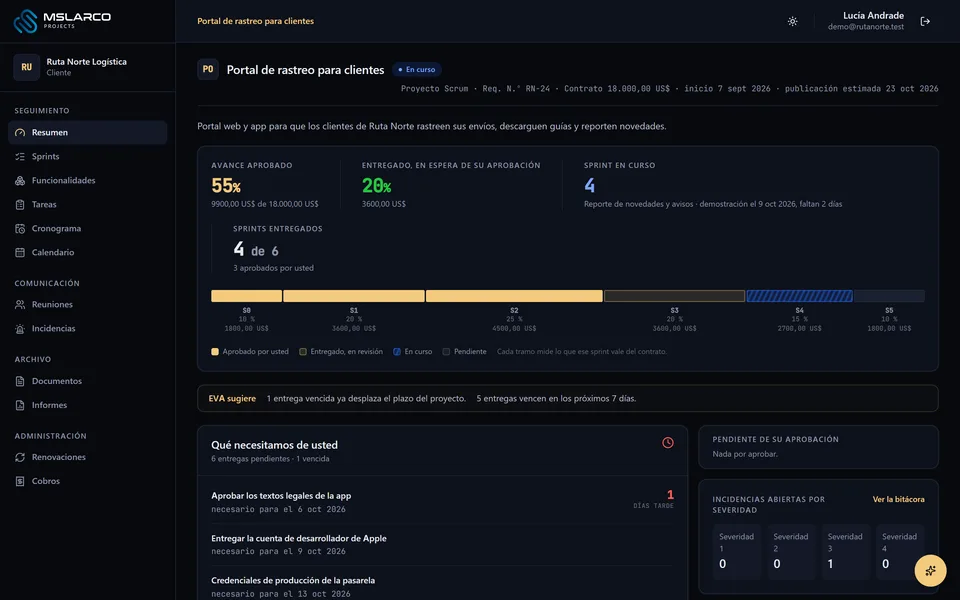Click the breadcrumb Portal de rastreo para clientes
Viewport: 960px width, 600px height.
coord(255,21)
